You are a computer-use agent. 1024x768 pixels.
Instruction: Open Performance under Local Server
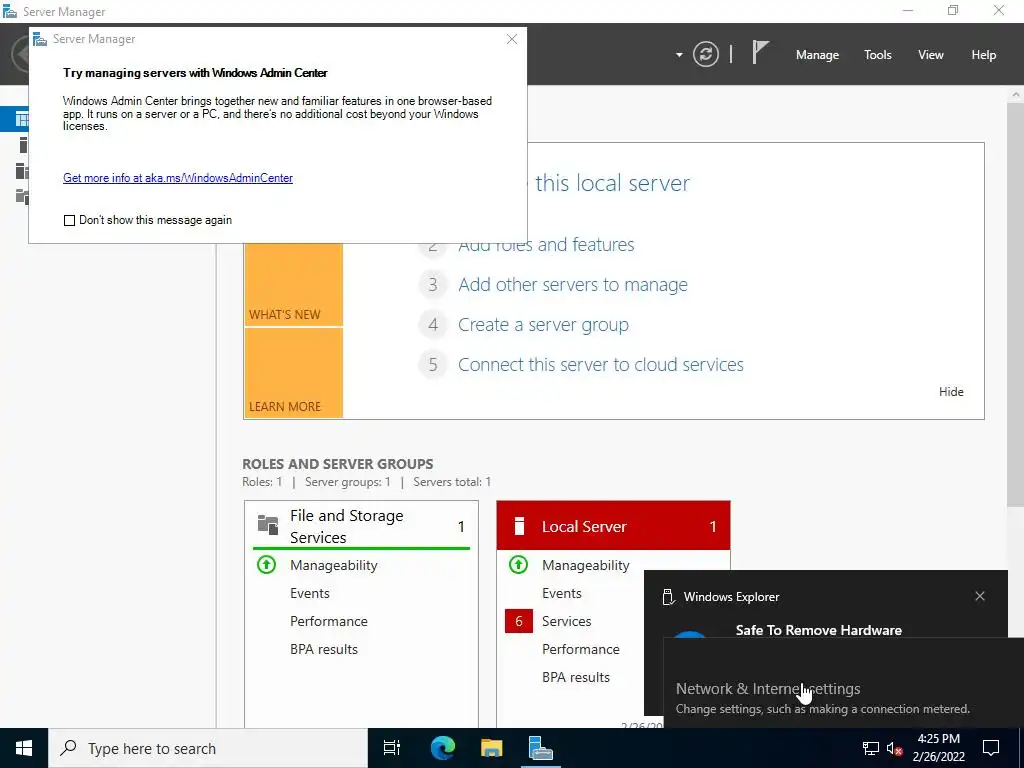click(581, 650)
